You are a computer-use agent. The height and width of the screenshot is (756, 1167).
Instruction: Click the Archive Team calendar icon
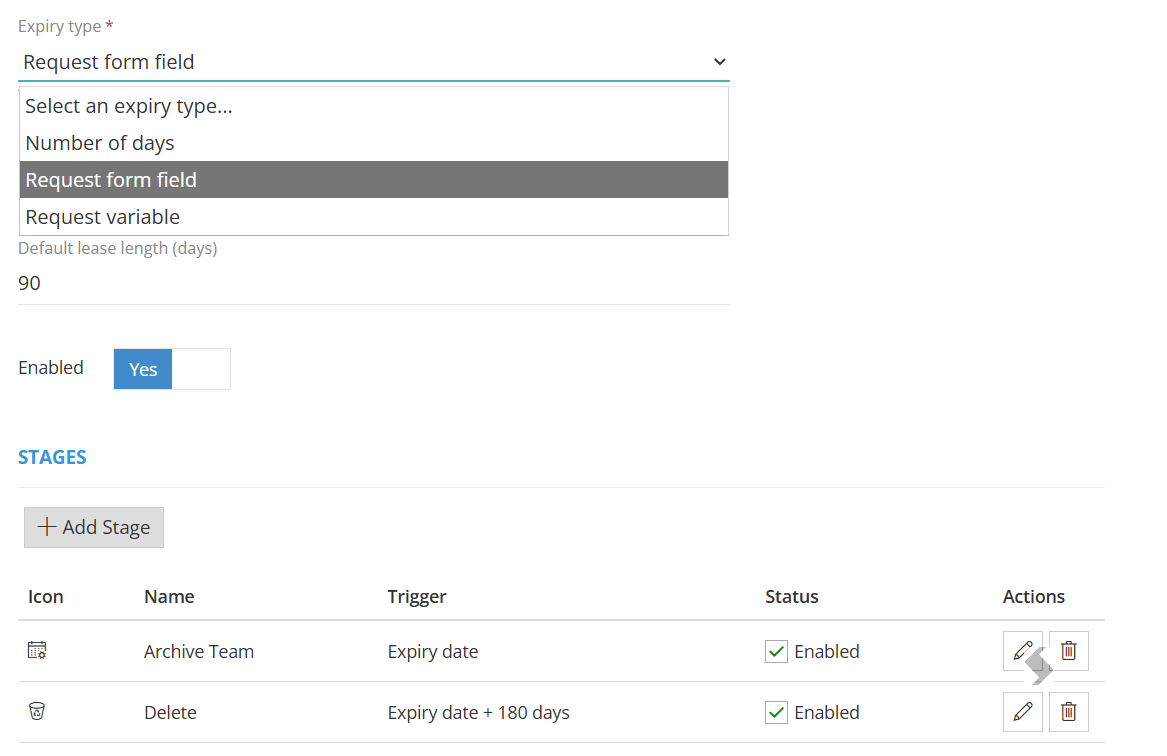[x=37, y=650]
